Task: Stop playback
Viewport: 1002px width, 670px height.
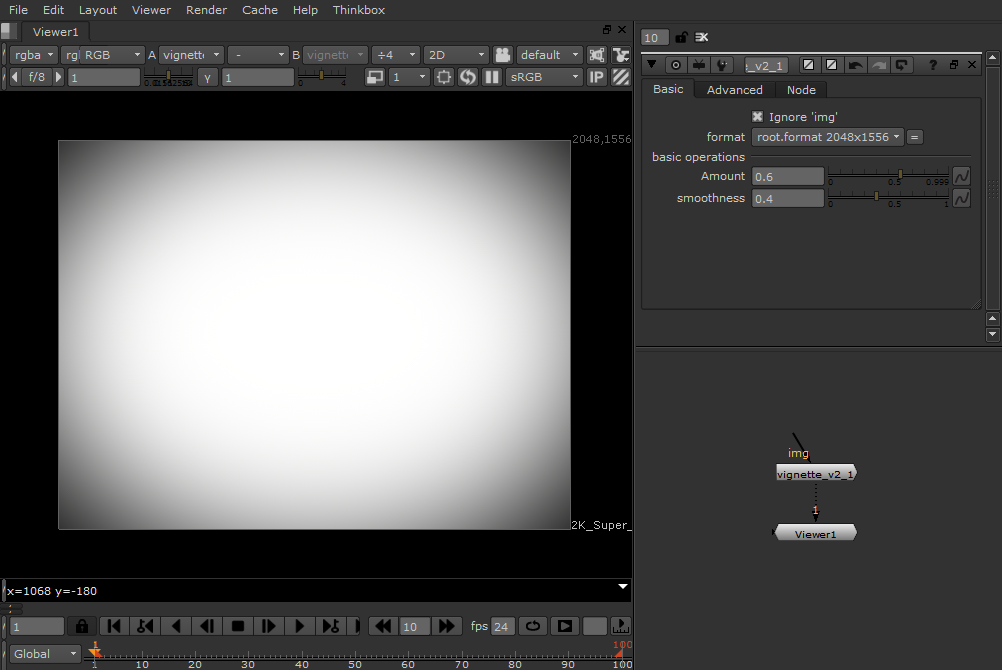Action: coord(238,626)
